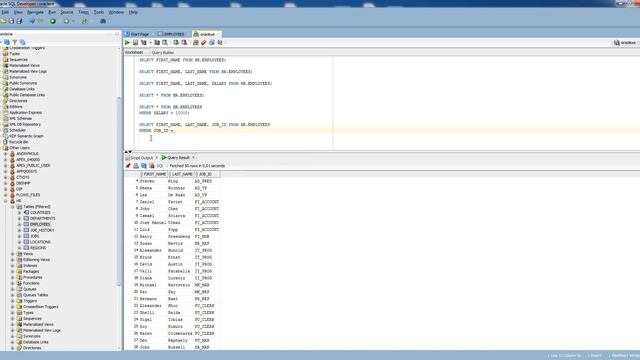Click the green circular button in main toolbar

[x=53, y=21]
